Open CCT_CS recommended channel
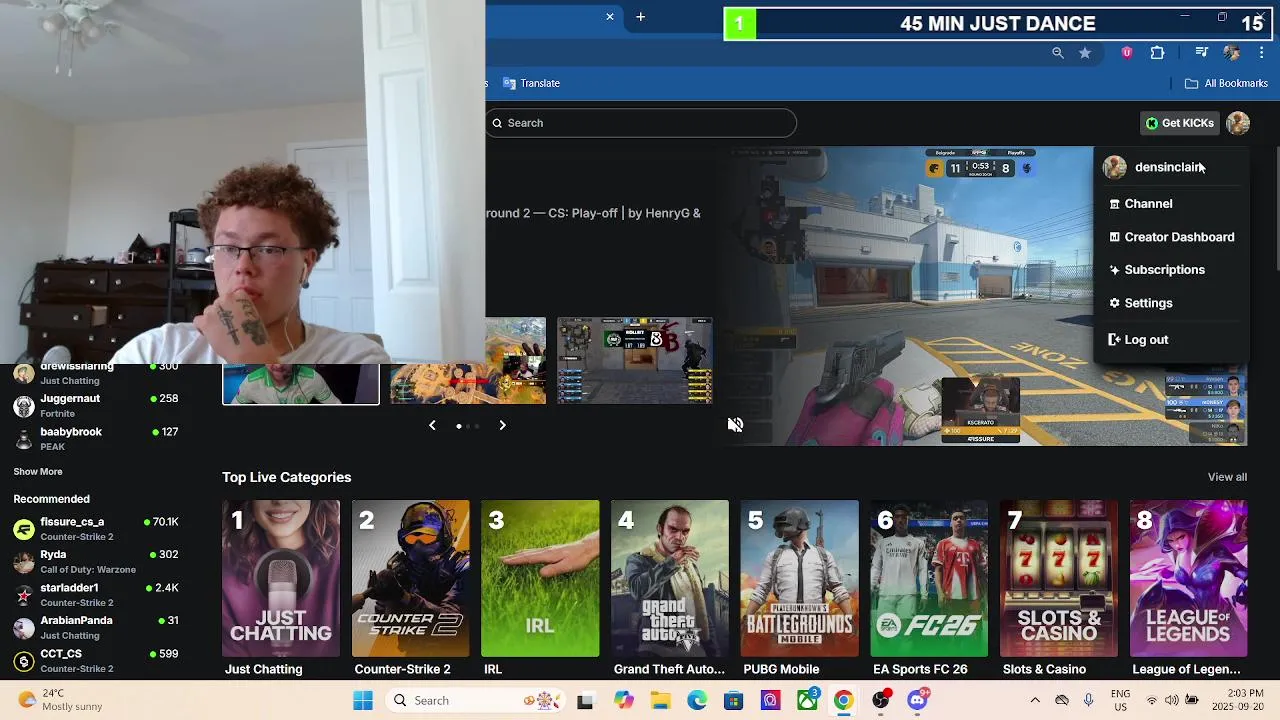 [96, 660]
